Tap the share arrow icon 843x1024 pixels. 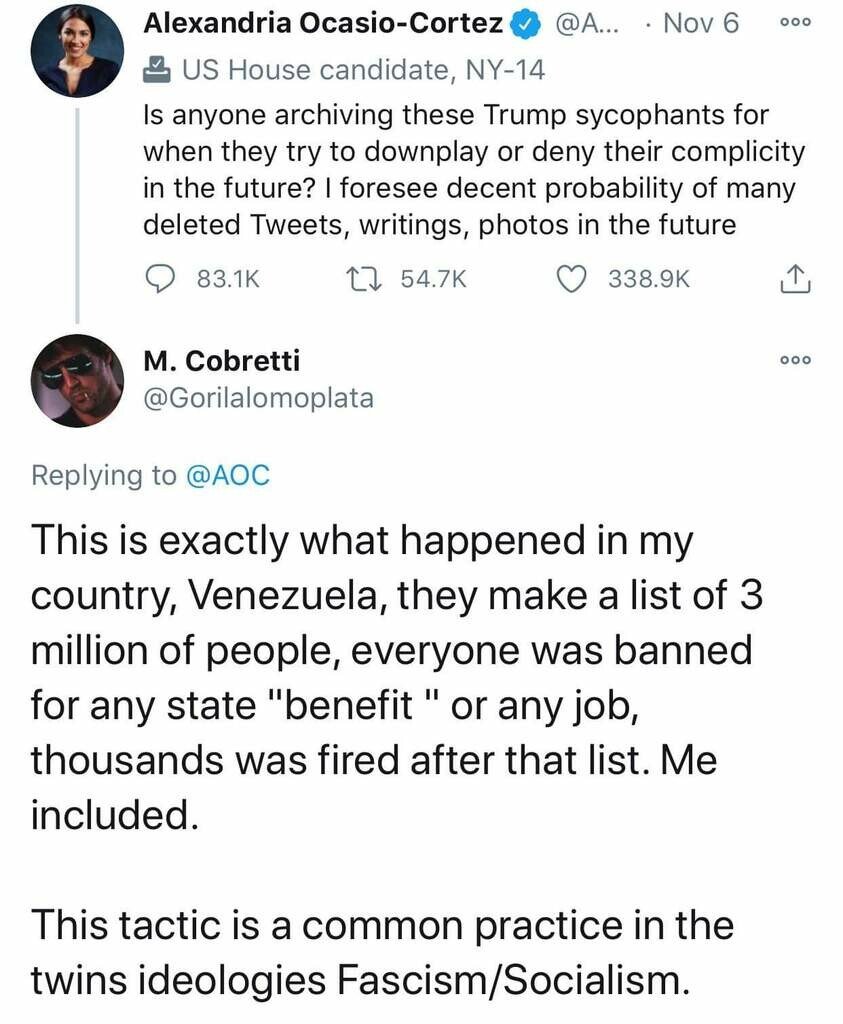coord(793,279)
